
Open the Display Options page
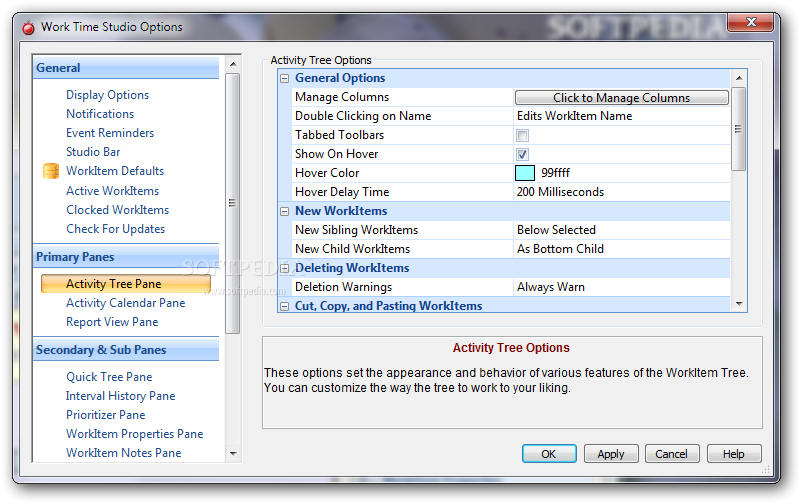point(107,95)
